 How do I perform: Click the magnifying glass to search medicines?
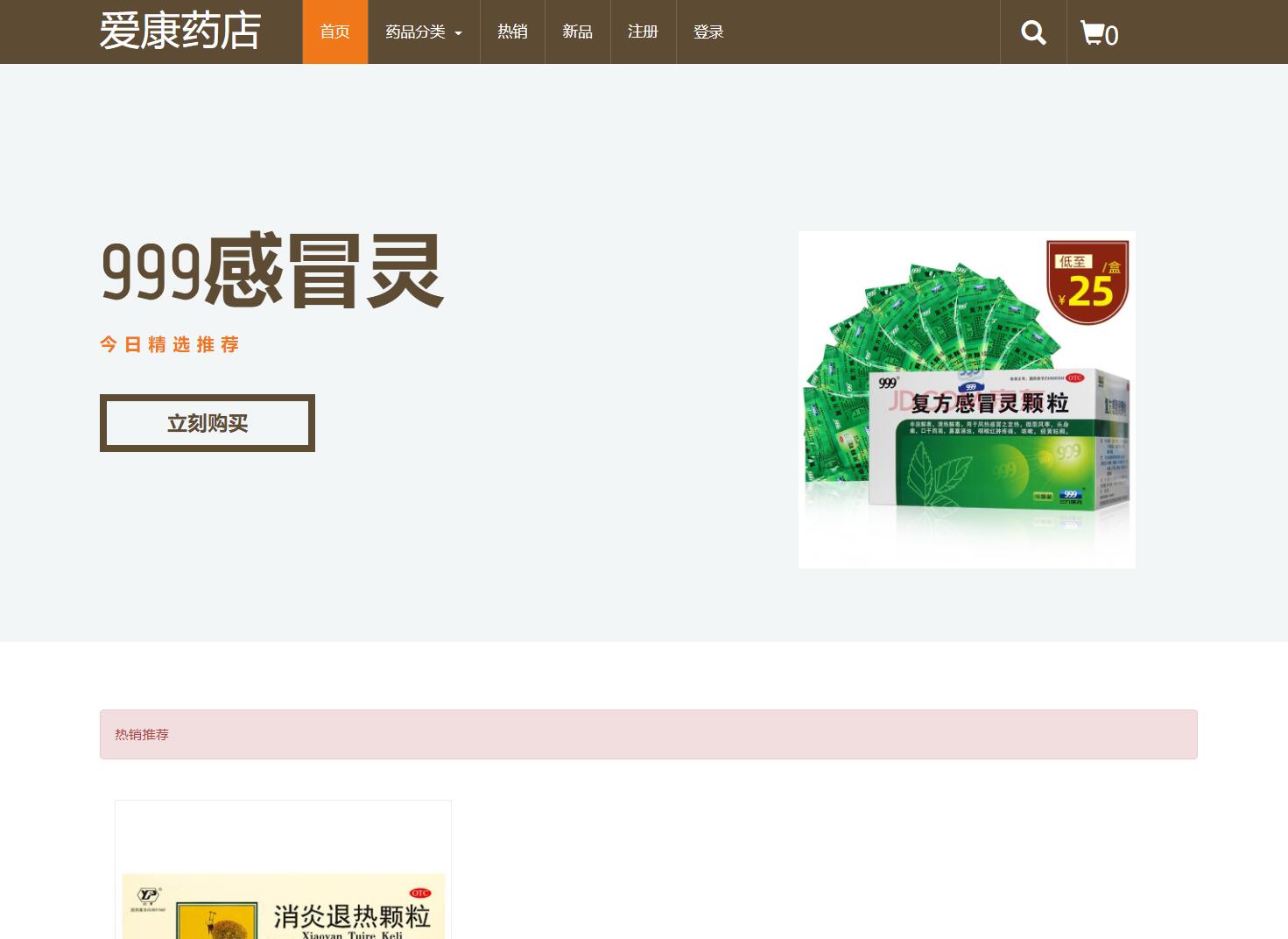[x=1033, y=32]
